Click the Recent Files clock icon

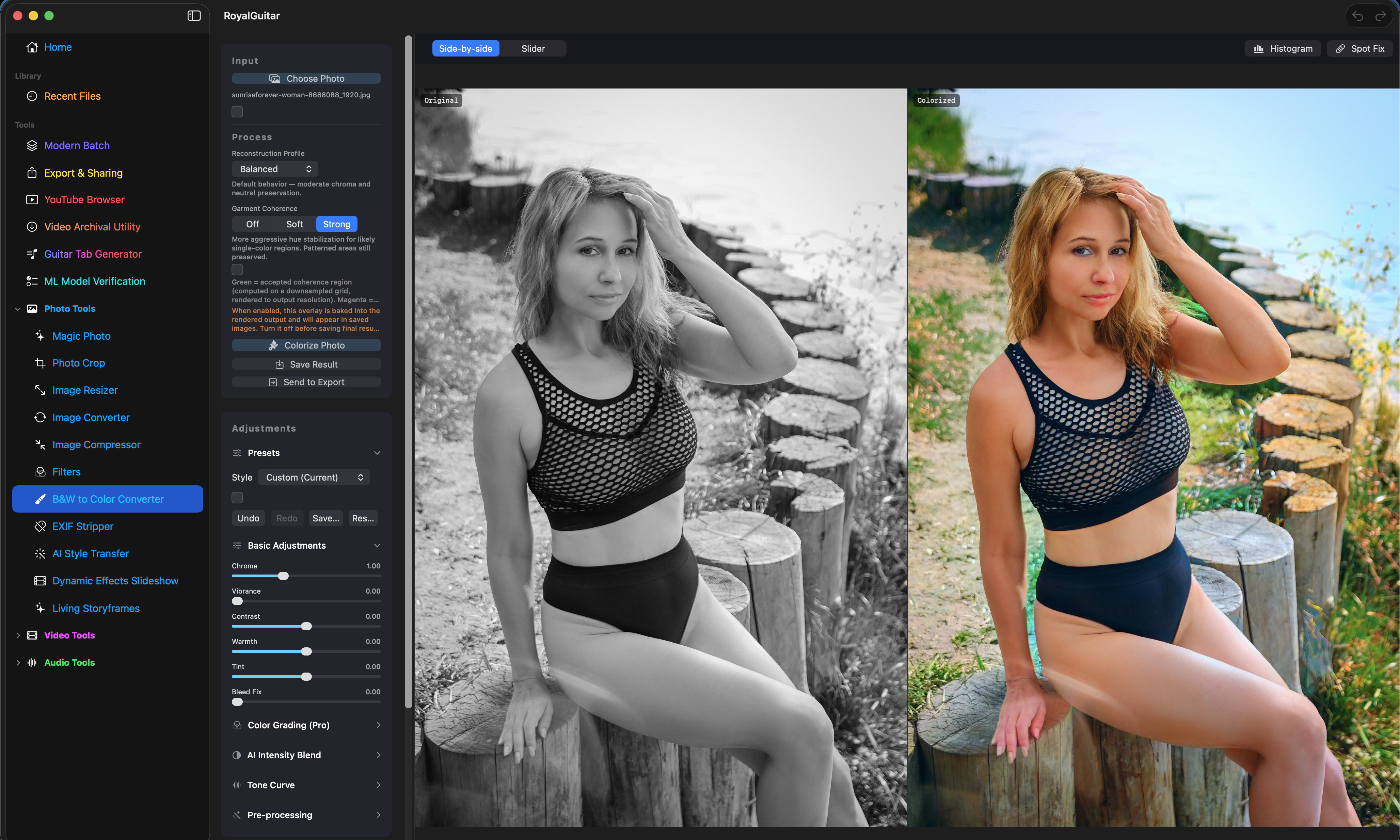point(32,96)
